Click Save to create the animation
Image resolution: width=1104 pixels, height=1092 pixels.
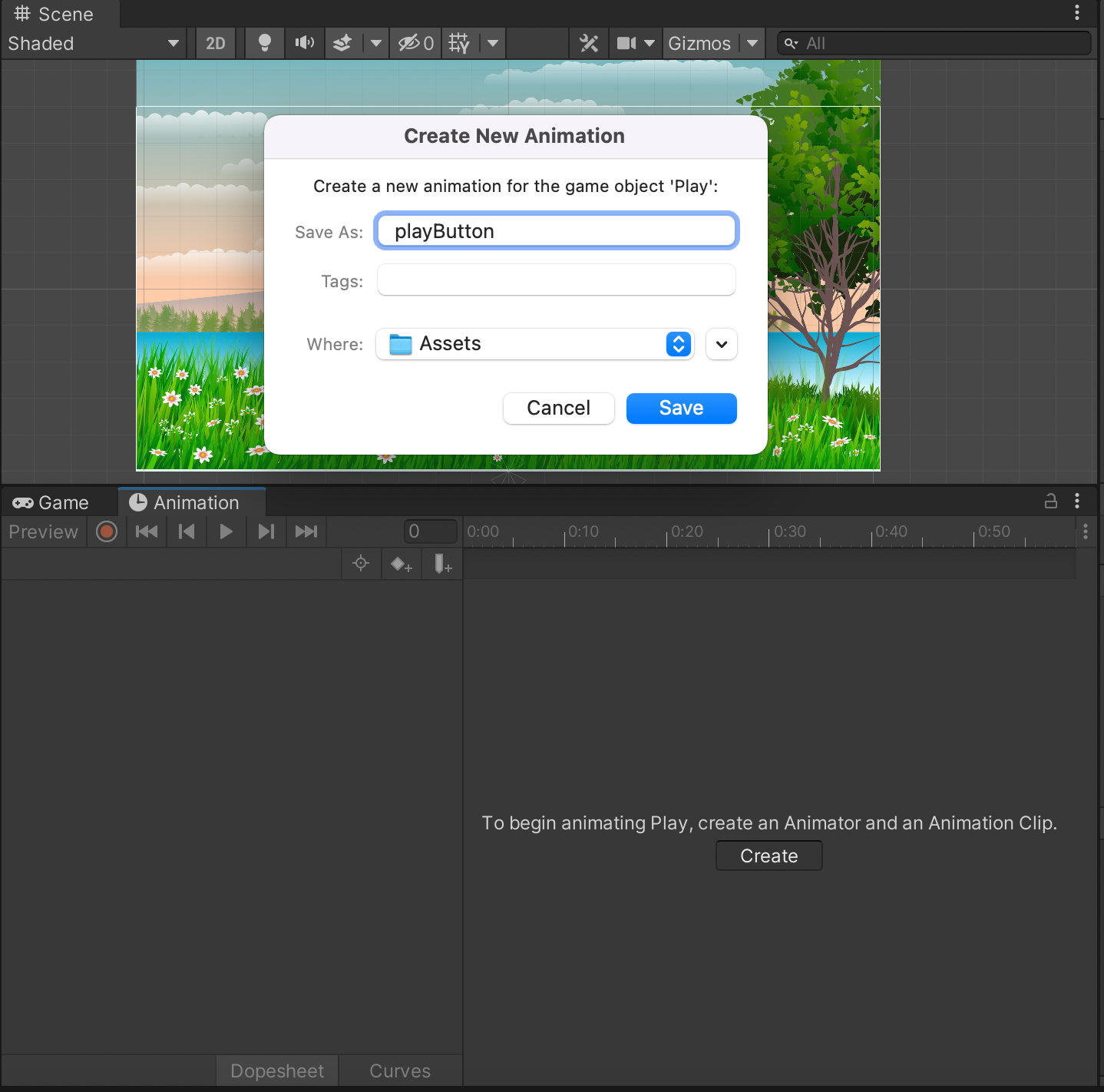[681, 408]
